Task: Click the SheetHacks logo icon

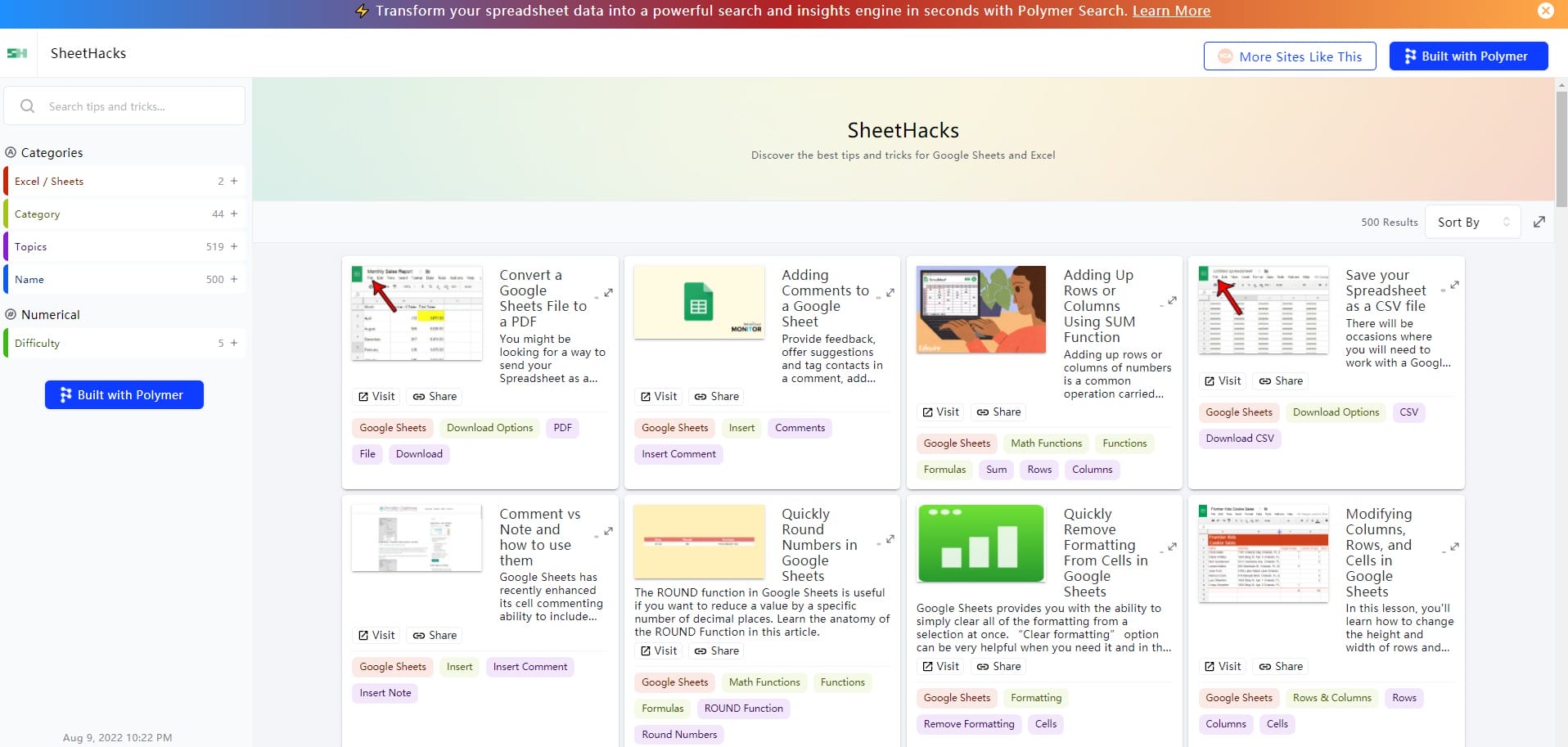Action: [x=17, y=53]
